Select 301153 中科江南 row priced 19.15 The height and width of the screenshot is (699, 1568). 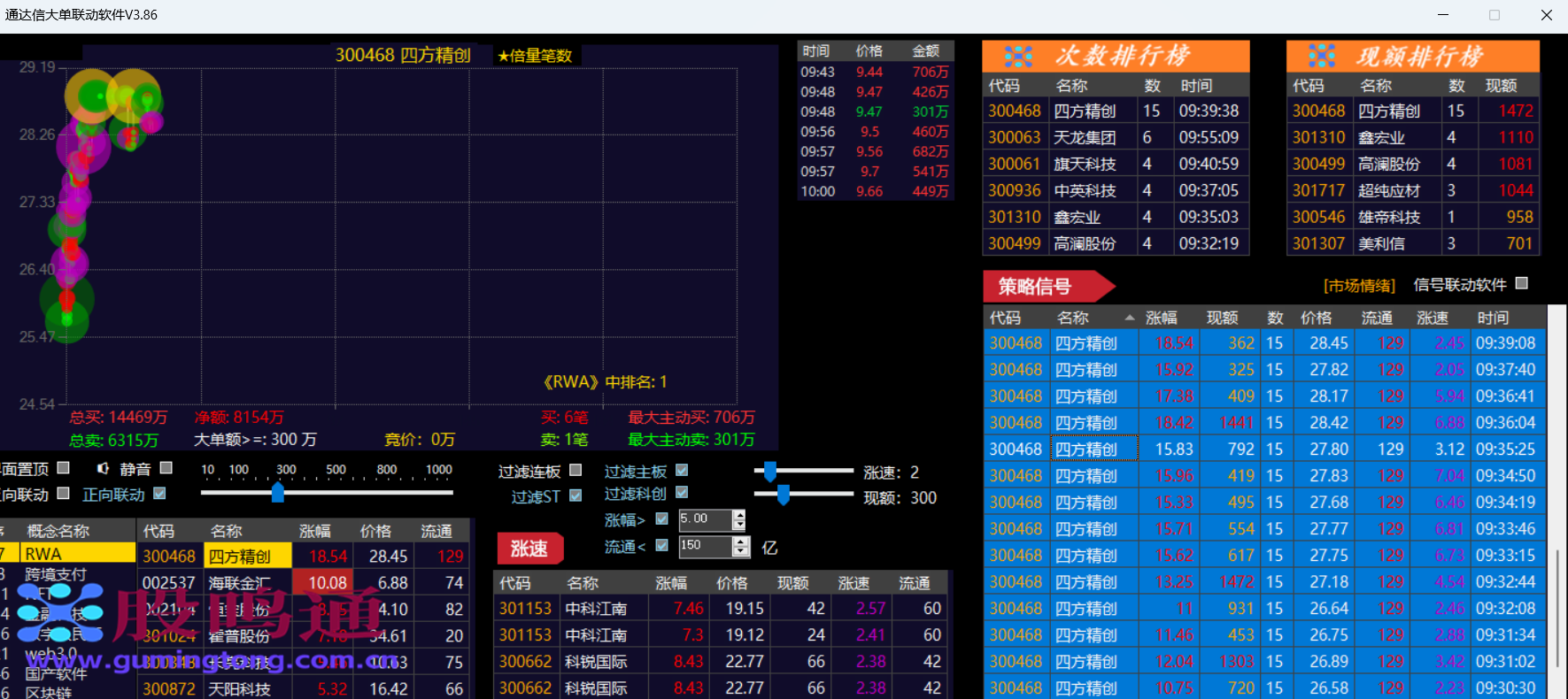[x=721, y=608]
